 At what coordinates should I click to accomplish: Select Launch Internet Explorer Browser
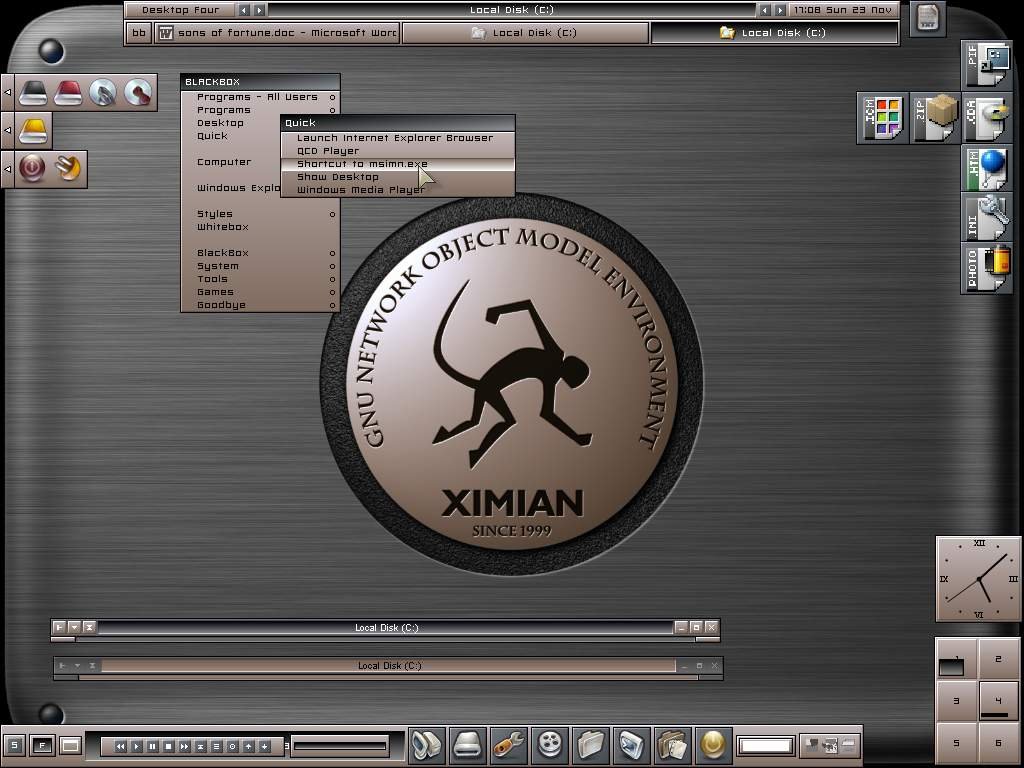click(398, 138)
